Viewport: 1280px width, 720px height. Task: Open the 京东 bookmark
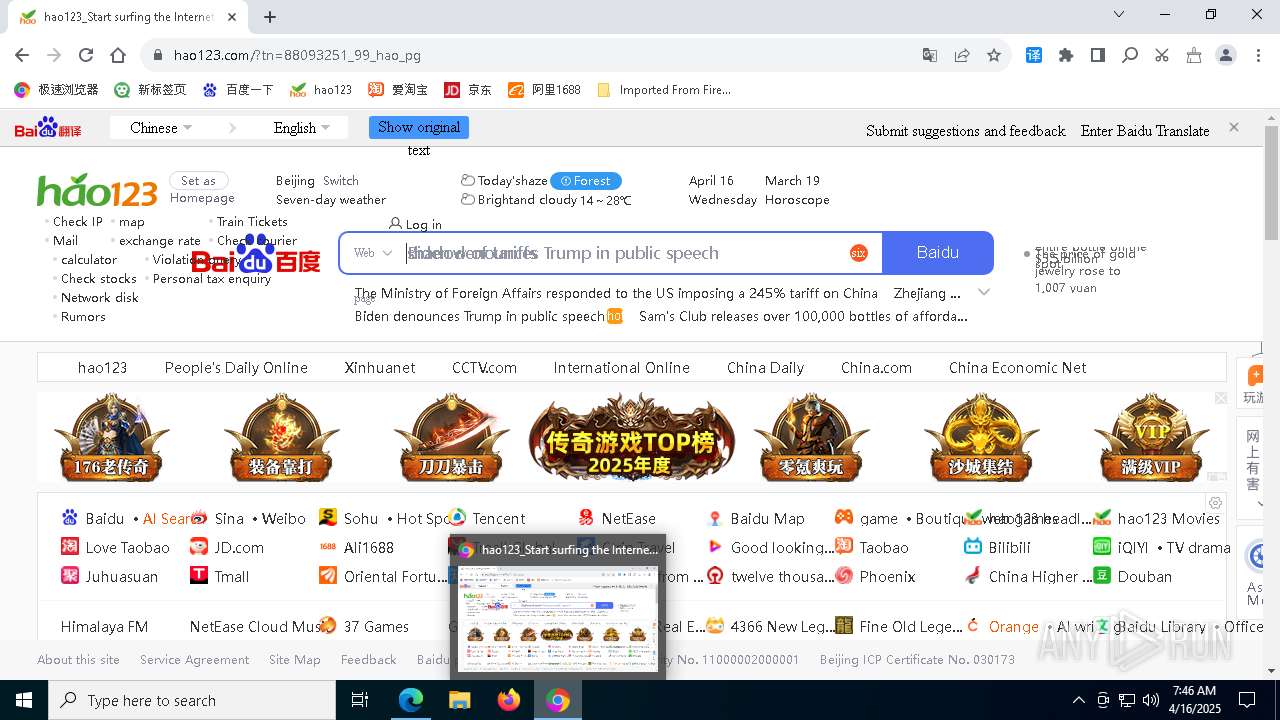click(468, 89)
